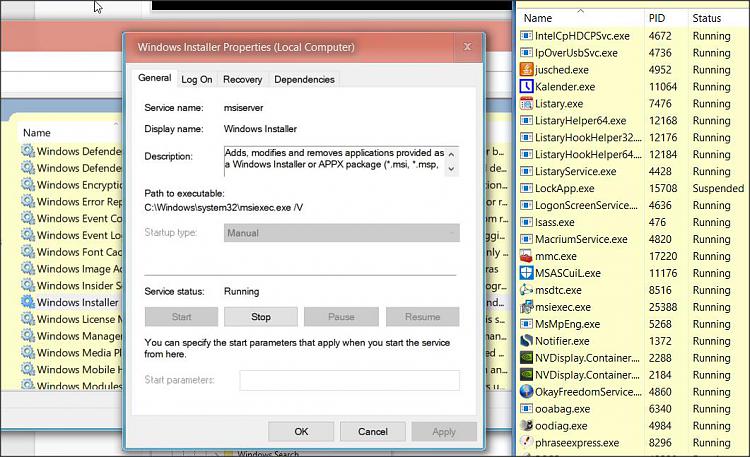Click the NVDisplay.Container icon for PID 2288
Viewport: 750px width, 457px height.
coord(526,358)
